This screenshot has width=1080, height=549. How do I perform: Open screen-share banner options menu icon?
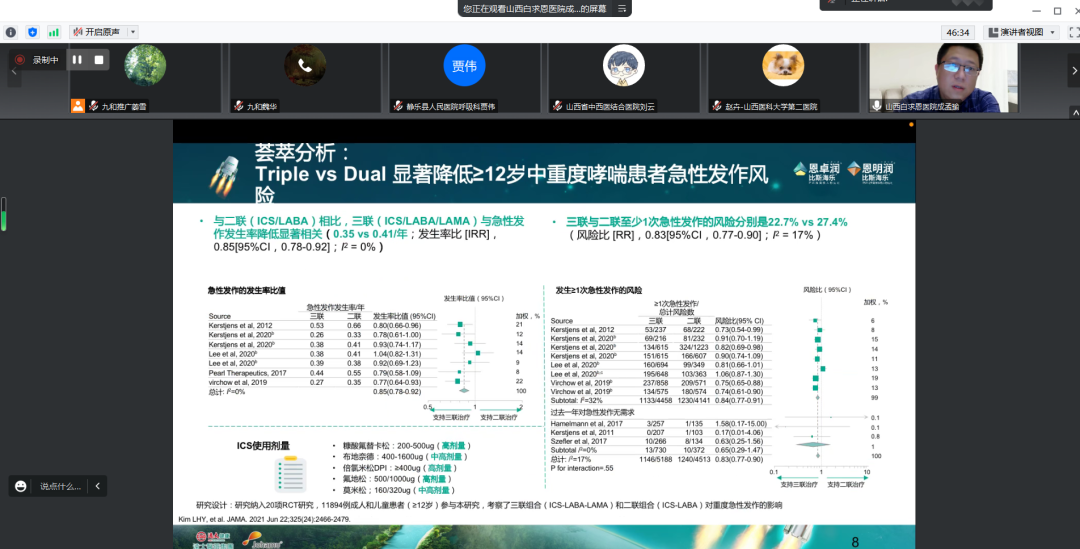(622, 8)
